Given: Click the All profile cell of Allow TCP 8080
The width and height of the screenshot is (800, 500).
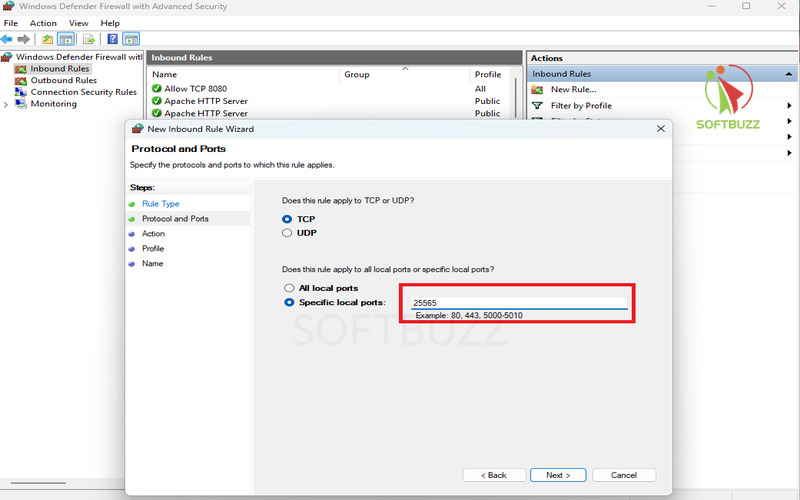Looking at the screenshot, I should [480, 89].
